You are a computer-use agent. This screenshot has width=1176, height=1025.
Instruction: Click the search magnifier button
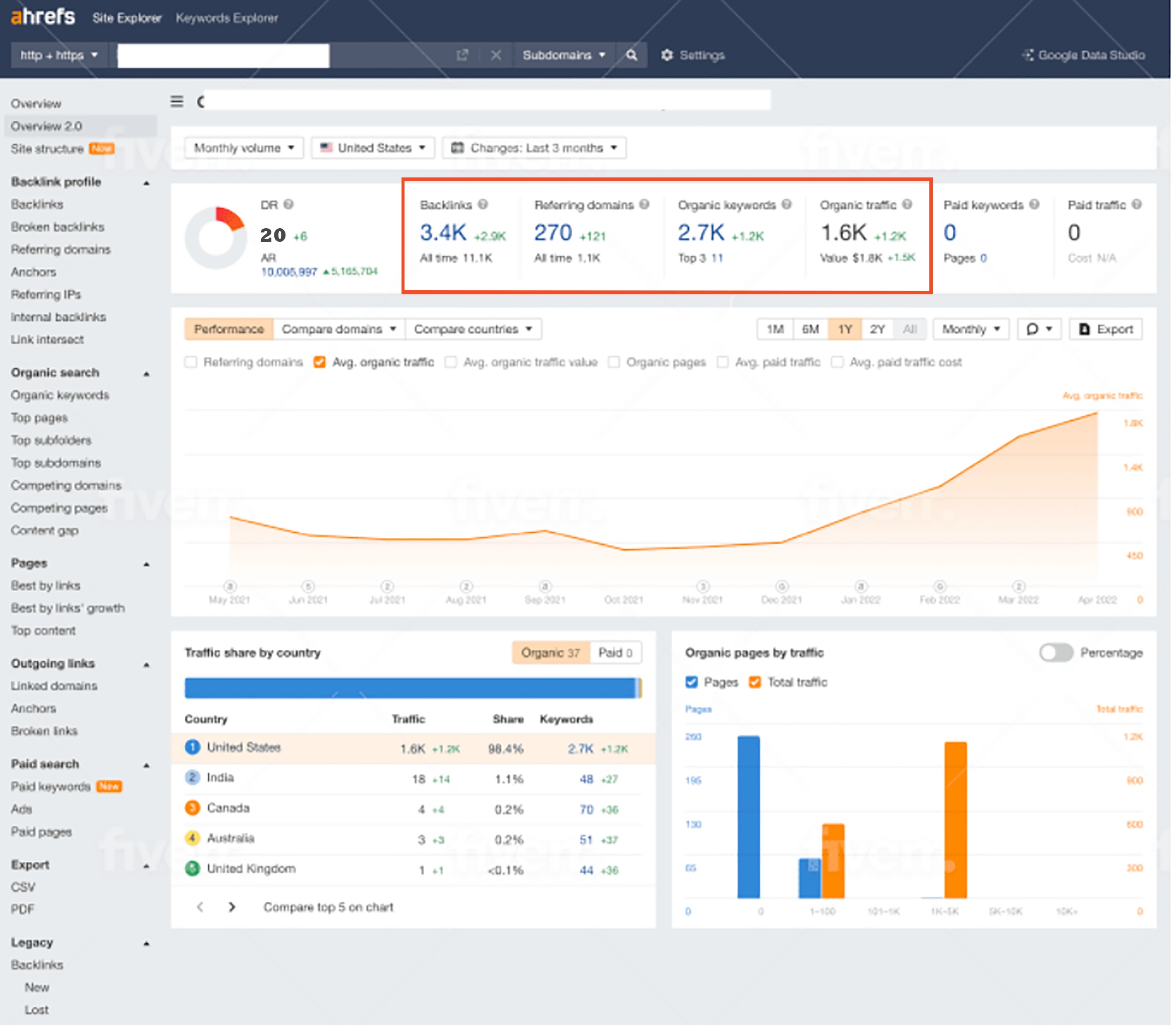pos(632,55)
